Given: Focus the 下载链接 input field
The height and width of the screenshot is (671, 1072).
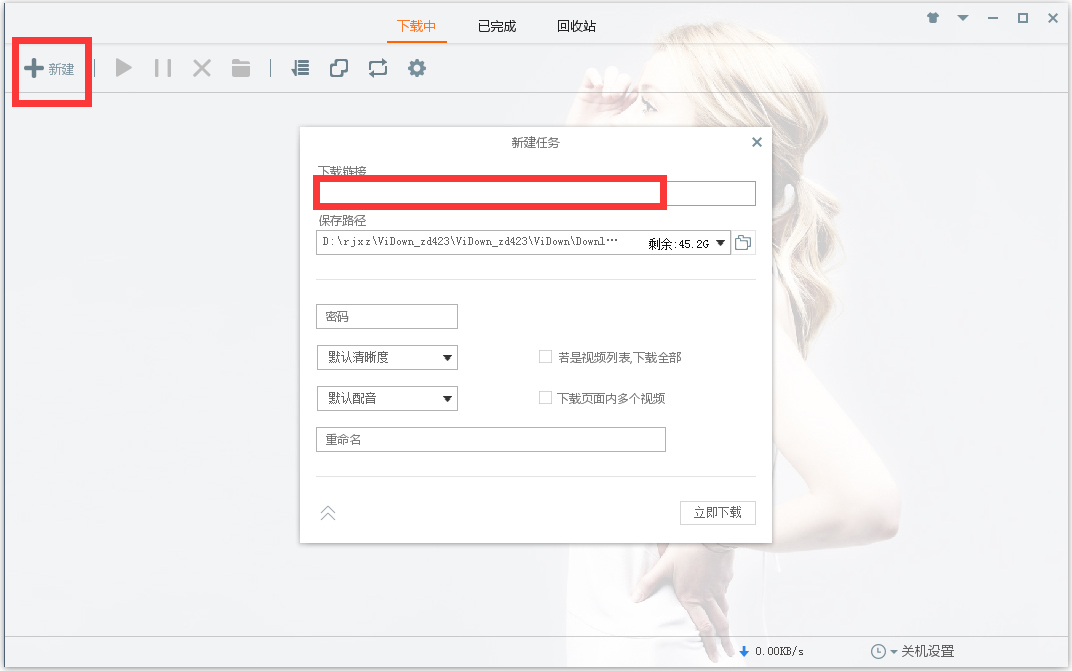Looking at the screenshot, I should point(535,193).
